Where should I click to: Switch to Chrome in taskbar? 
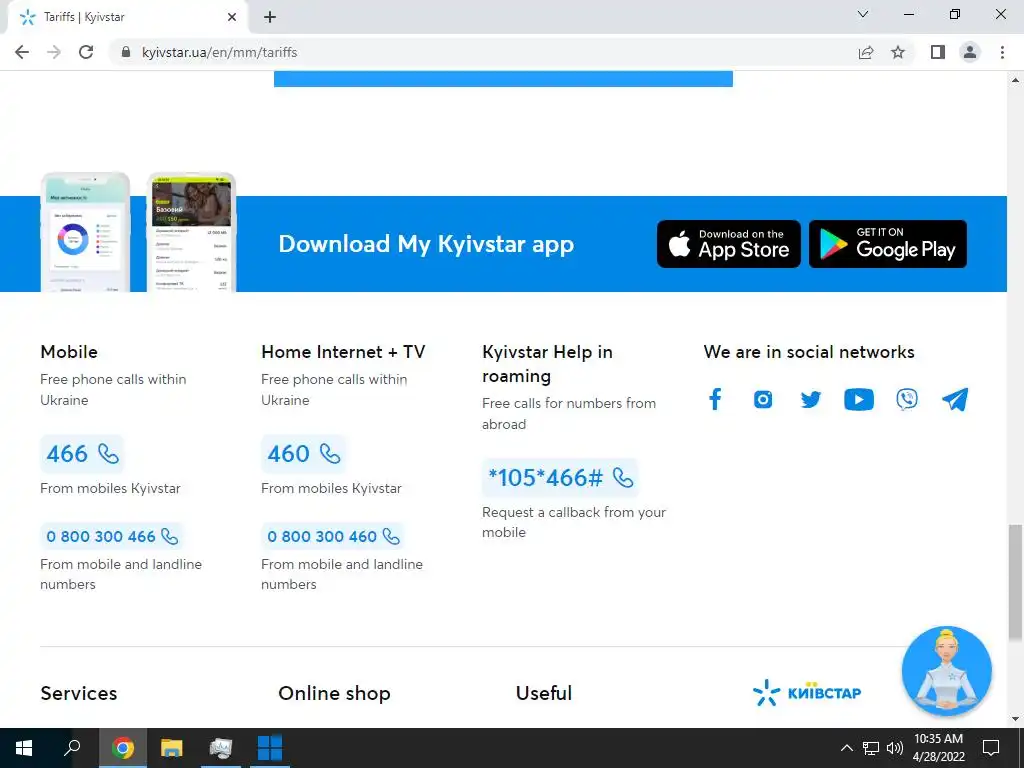122,748
